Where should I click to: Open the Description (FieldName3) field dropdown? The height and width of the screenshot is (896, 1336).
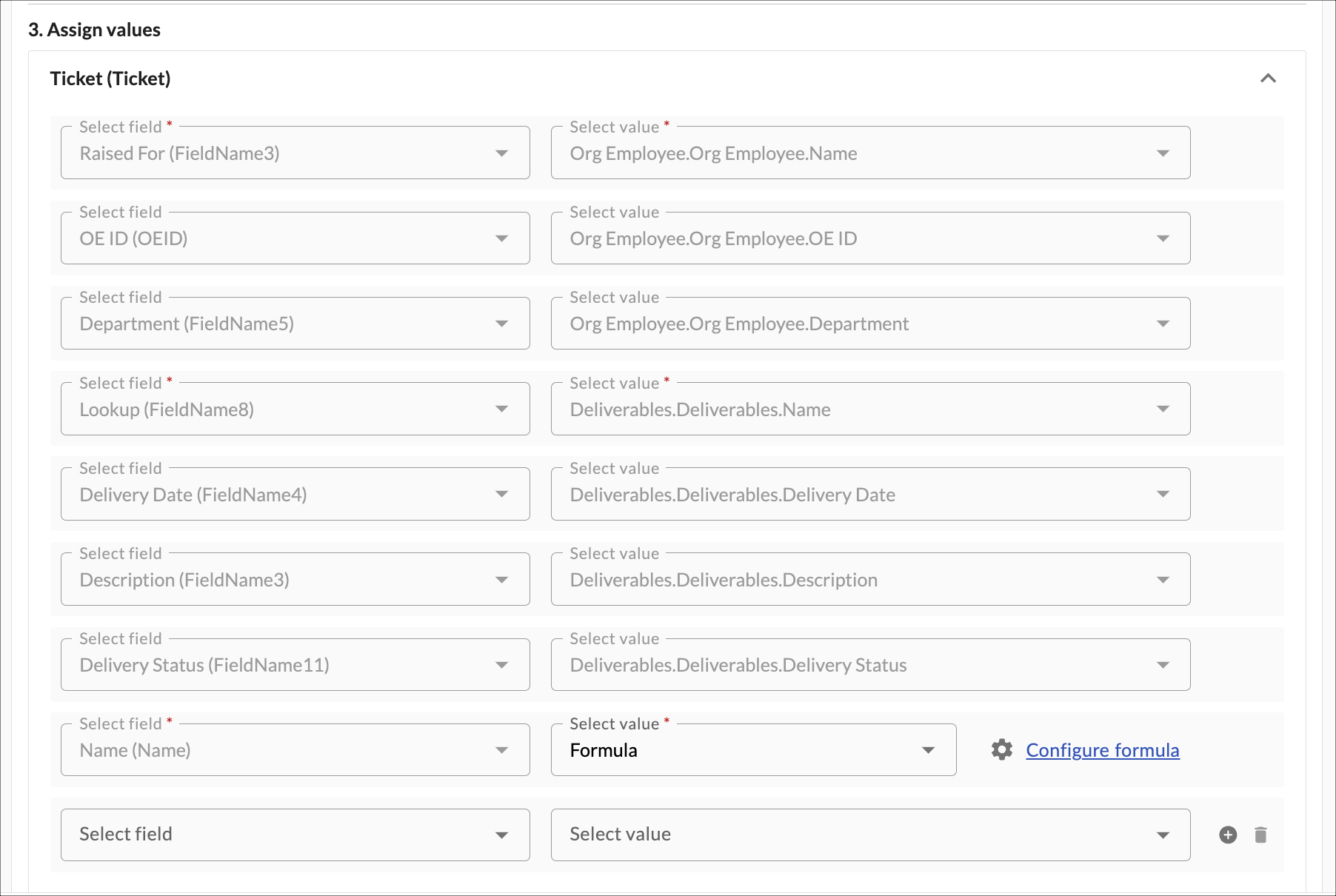(x=295, y=580)
